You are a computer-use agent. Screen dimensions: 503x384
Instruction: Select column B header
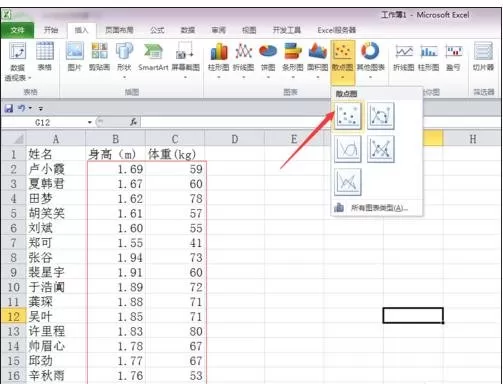[x=115, y=139]
